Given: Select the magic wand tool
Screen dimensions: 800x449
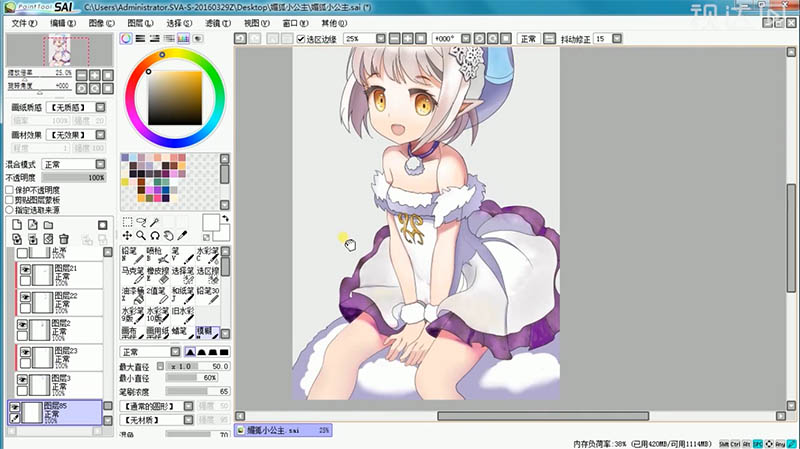Looking at the screenshot, I should coord(155,222).
